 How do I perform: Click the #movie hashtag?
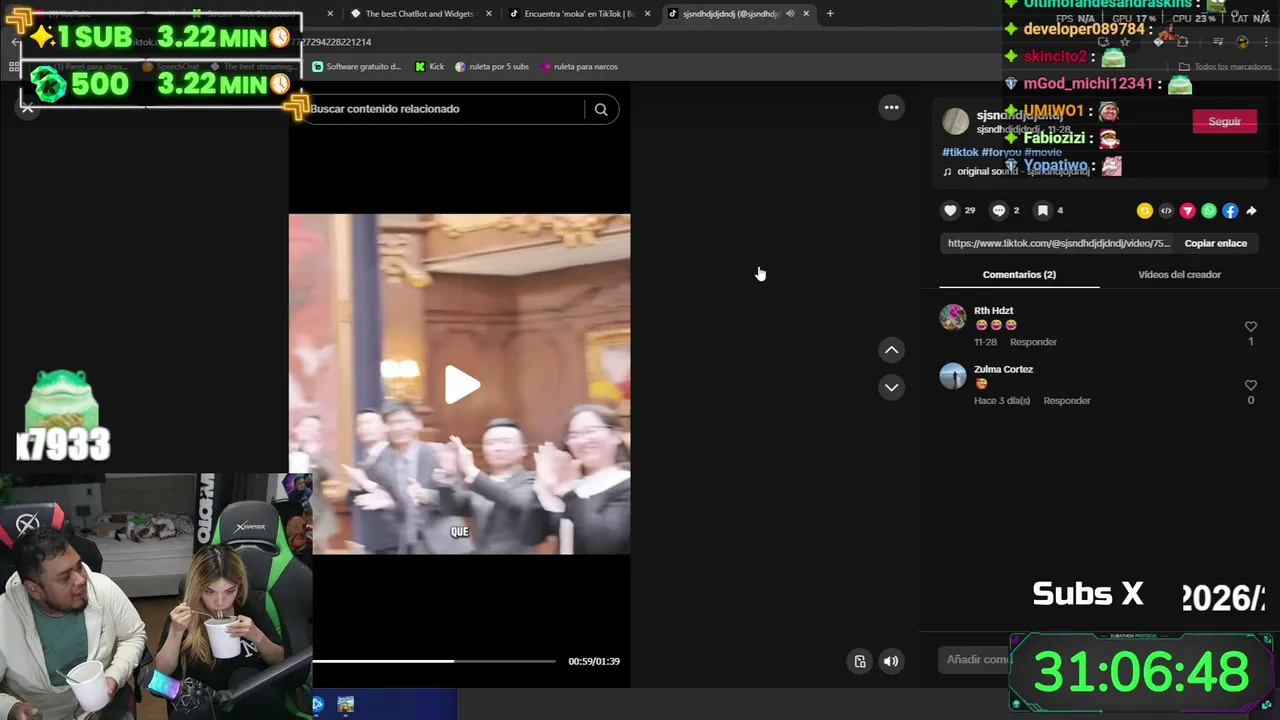[1043, 152]
